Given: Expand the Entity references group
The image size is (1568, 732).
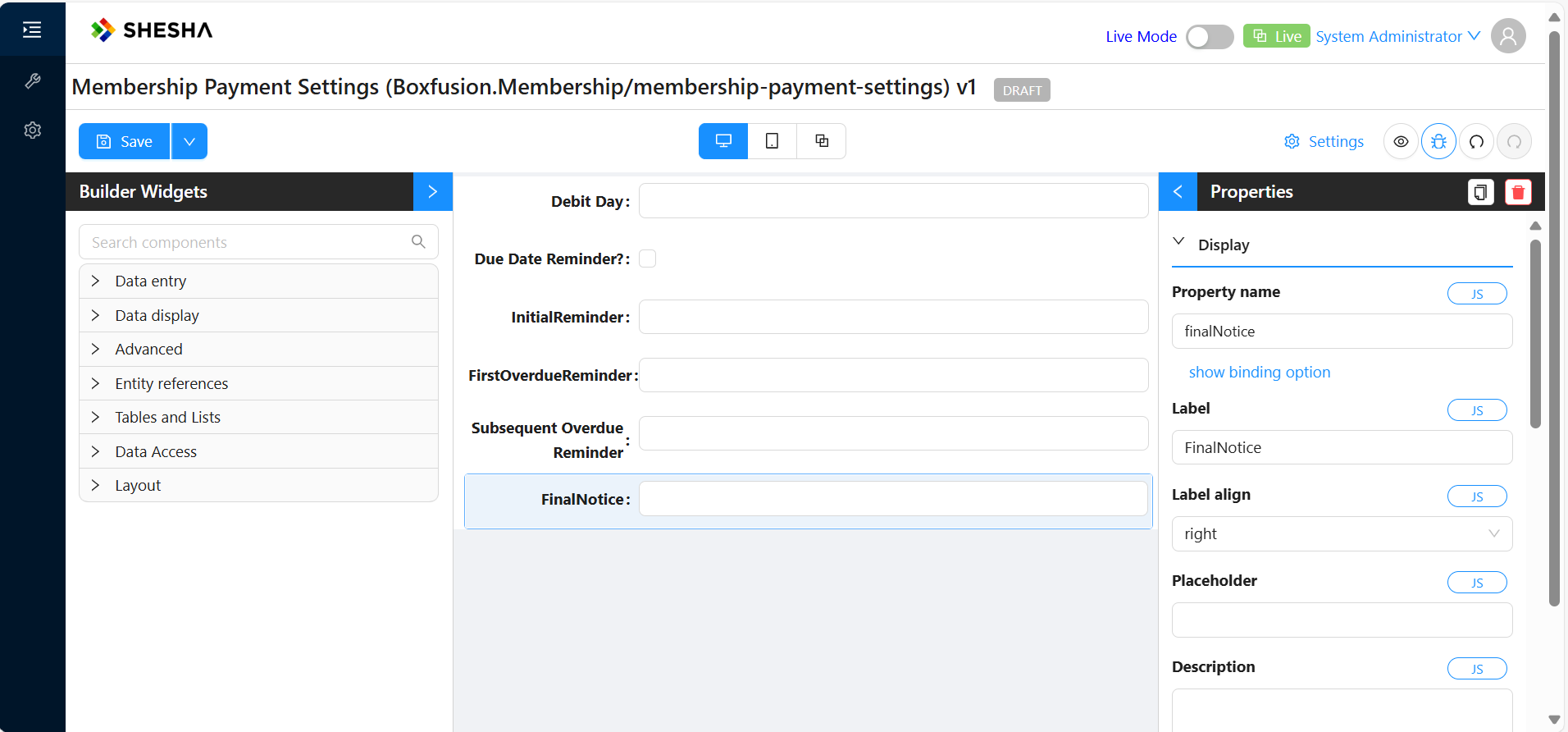Looking at the screenshot, I should point(258,383).
